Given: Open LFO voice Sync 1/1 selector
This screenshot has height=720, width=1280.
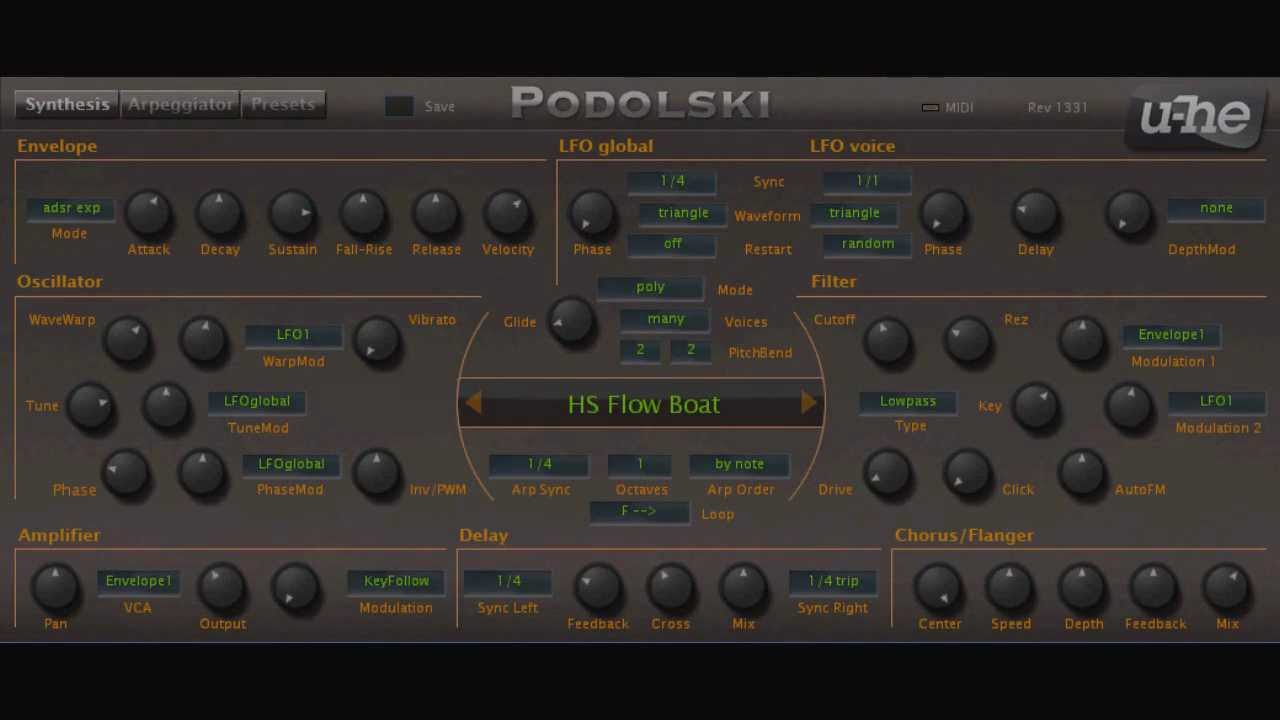Looking at the screenshot, I should (867, 182).
